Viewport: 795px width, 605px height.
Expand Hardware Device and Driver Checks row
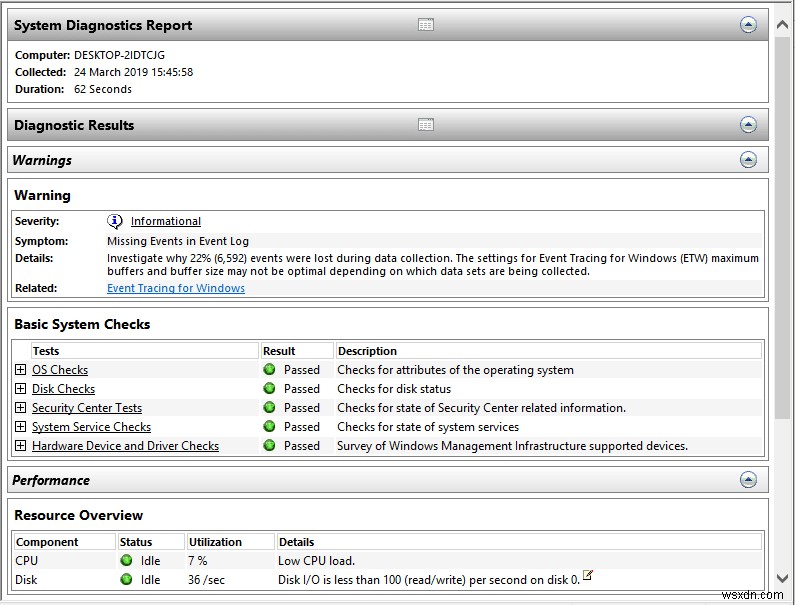click(20, 445)
